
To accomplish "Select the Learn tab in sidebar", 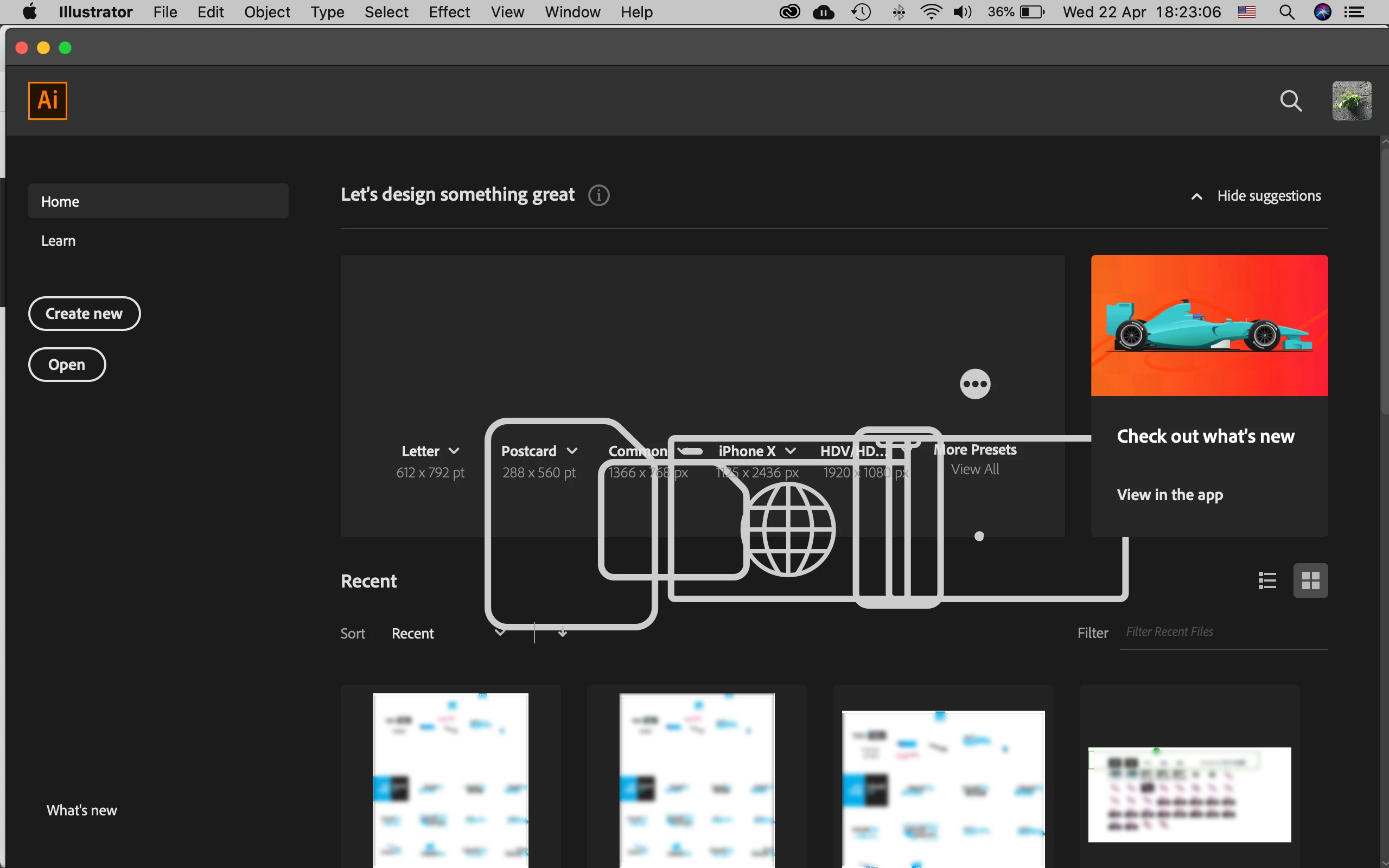I will tap(59, 240).
